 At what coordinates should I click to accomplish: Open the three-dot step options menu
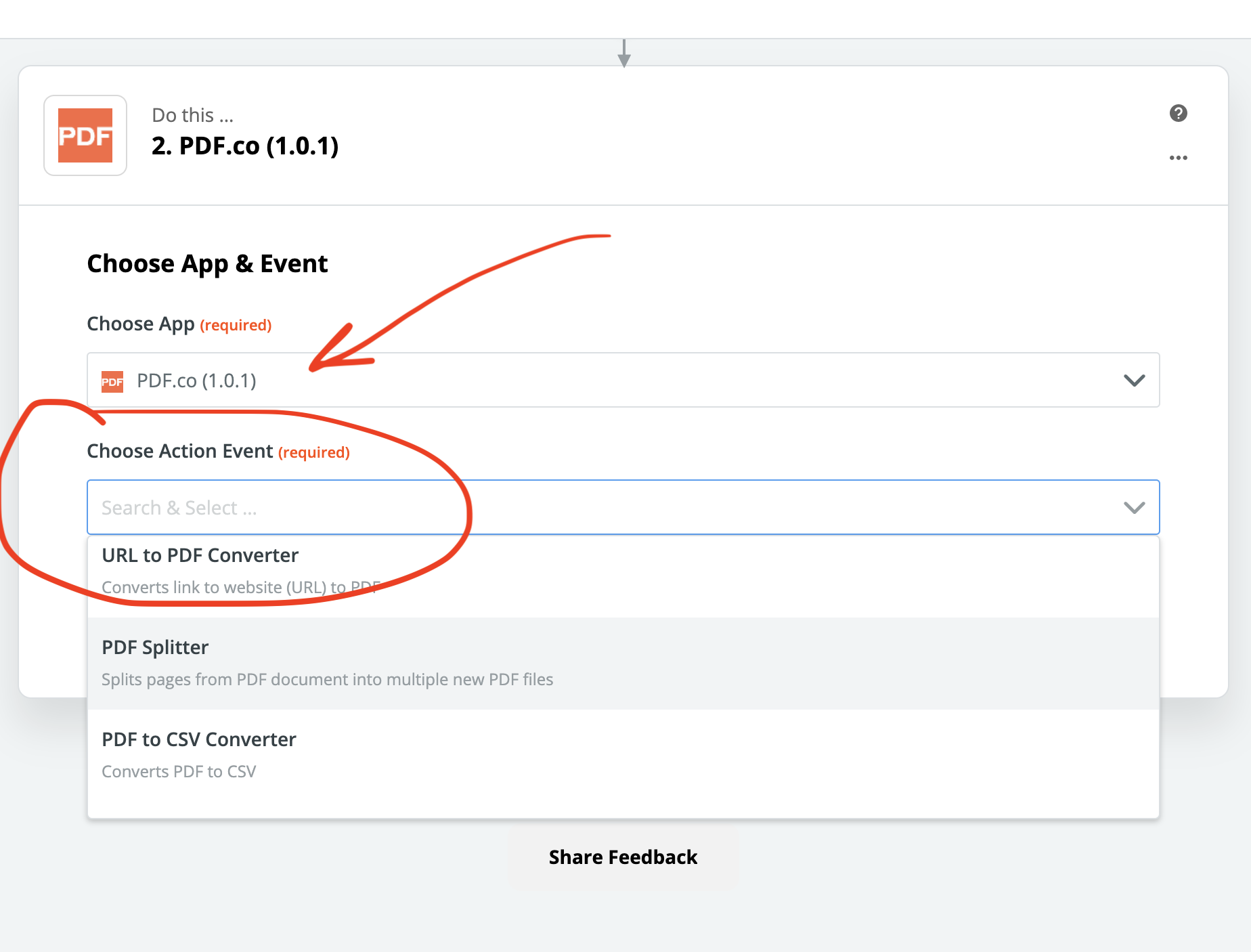pyautogui.click(x=1179, y=158)
